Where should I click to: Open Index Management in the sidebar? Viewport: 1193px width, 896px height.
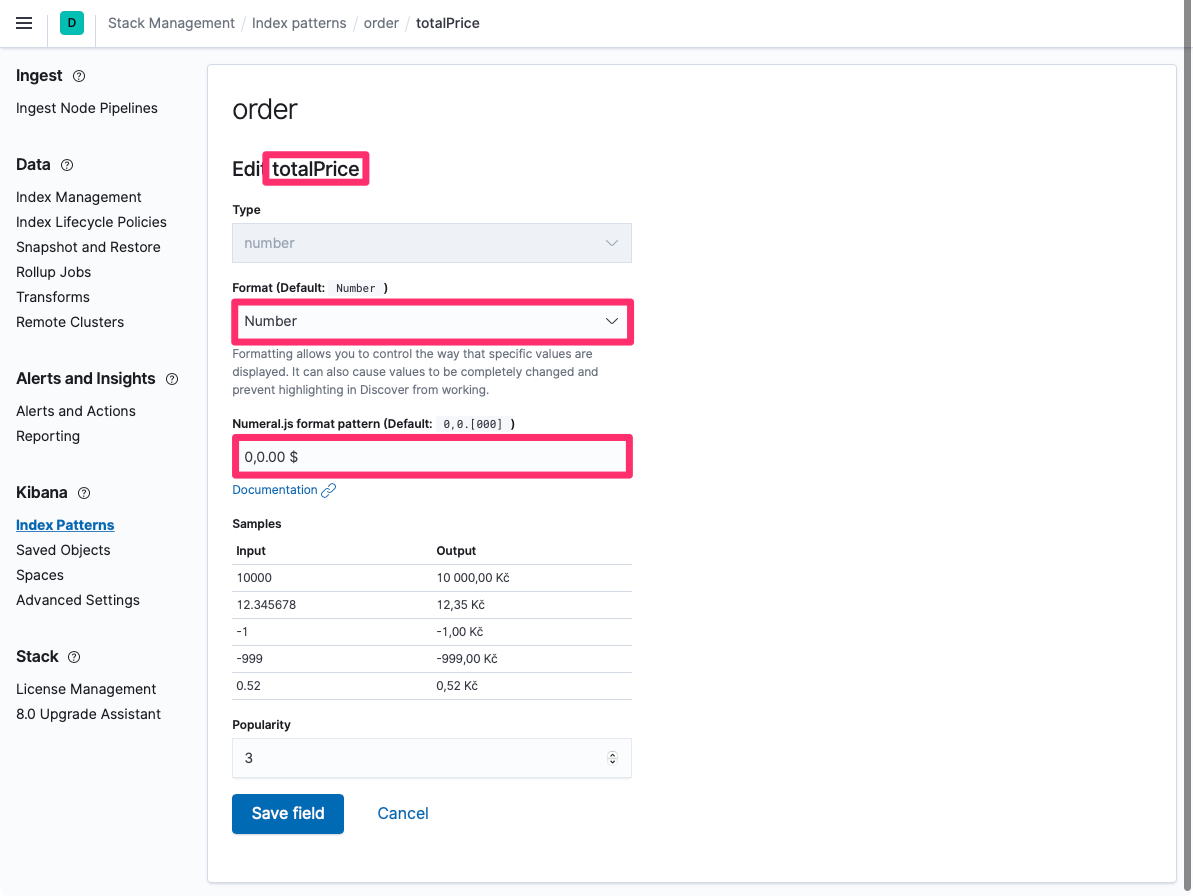(x=79, y=197)
